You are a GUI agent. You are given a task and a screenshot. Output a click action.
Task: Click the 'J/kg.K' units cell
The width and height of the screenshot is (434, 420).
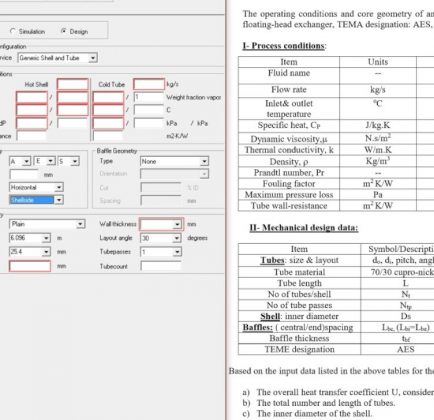pos(378,125)
